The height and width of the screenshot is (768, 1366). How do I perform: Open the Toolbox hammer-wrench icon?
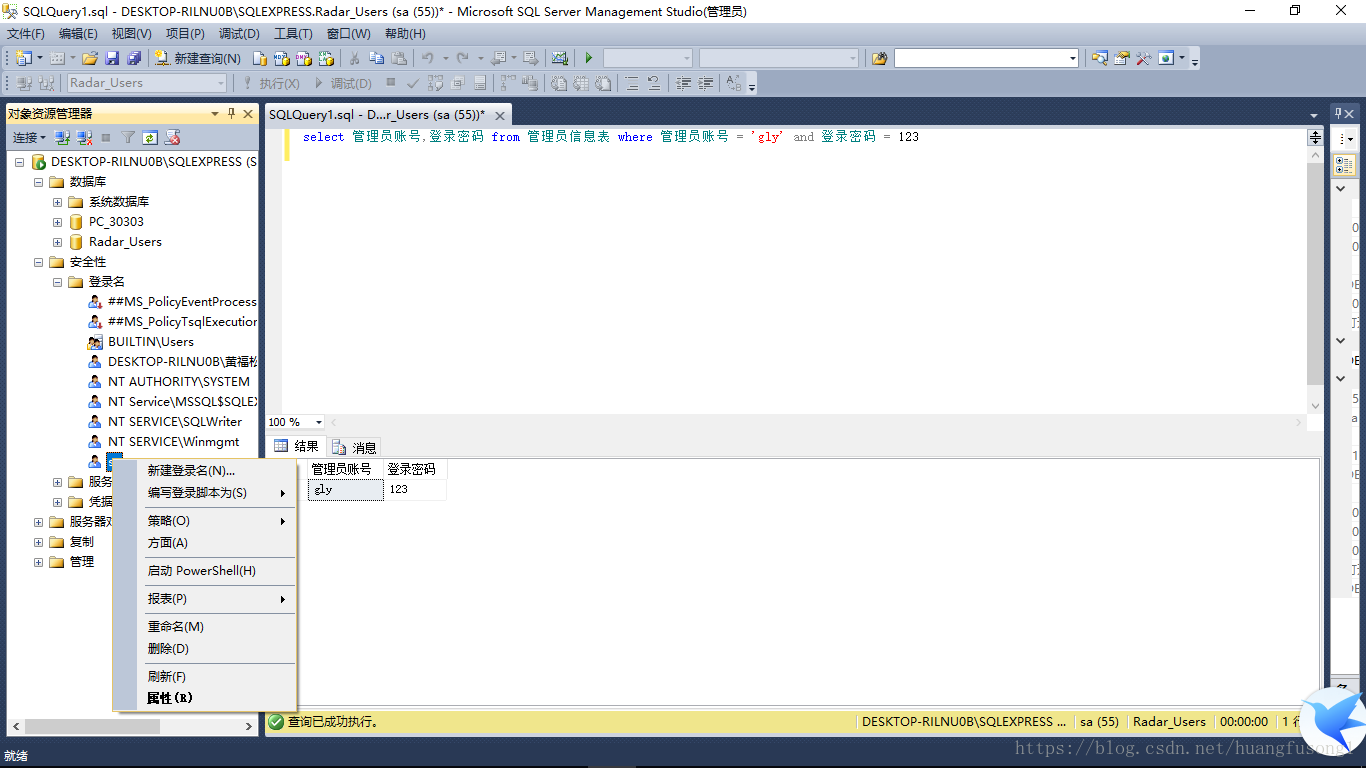[1144, 58]
